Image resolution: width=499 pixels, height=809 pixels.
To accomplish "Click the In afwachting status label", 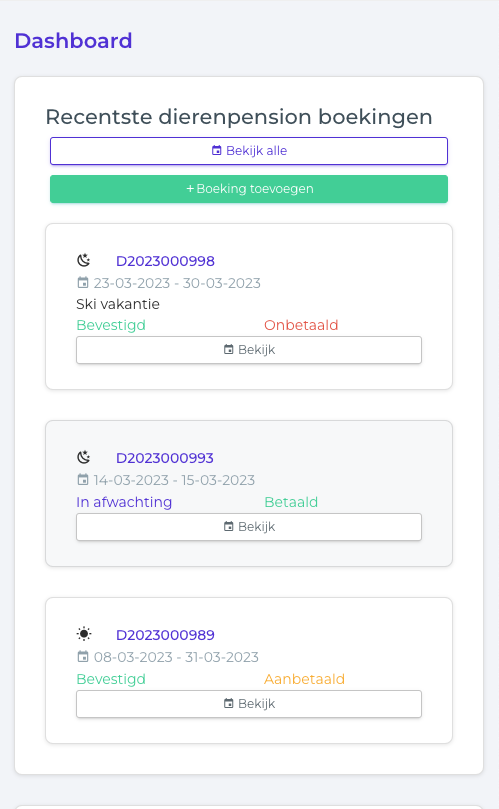I will point(124,502).
